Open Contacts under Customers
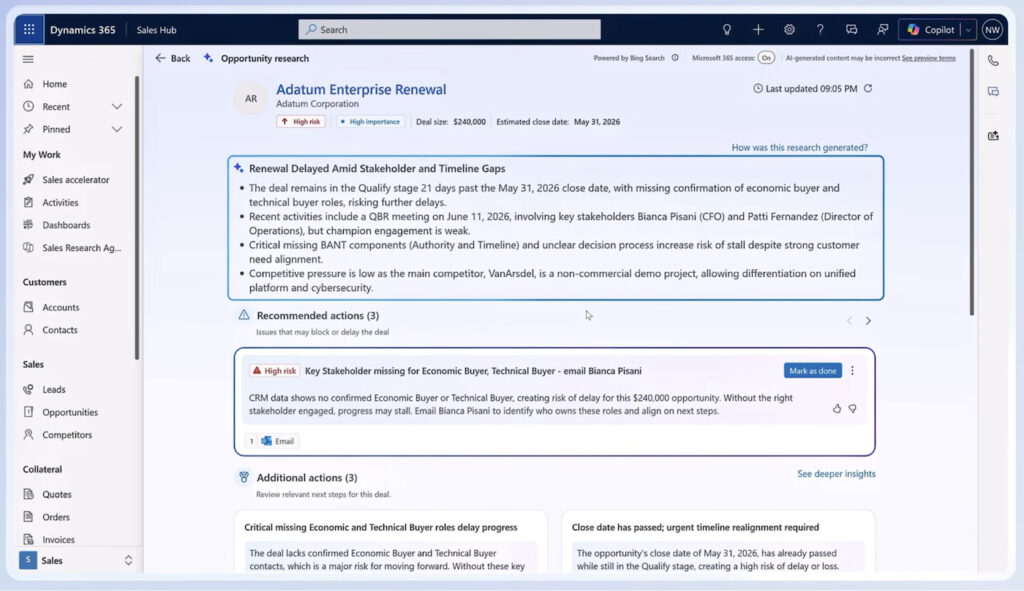Image resolution: width=1024 pixels, height=591 pixels. 59,330
